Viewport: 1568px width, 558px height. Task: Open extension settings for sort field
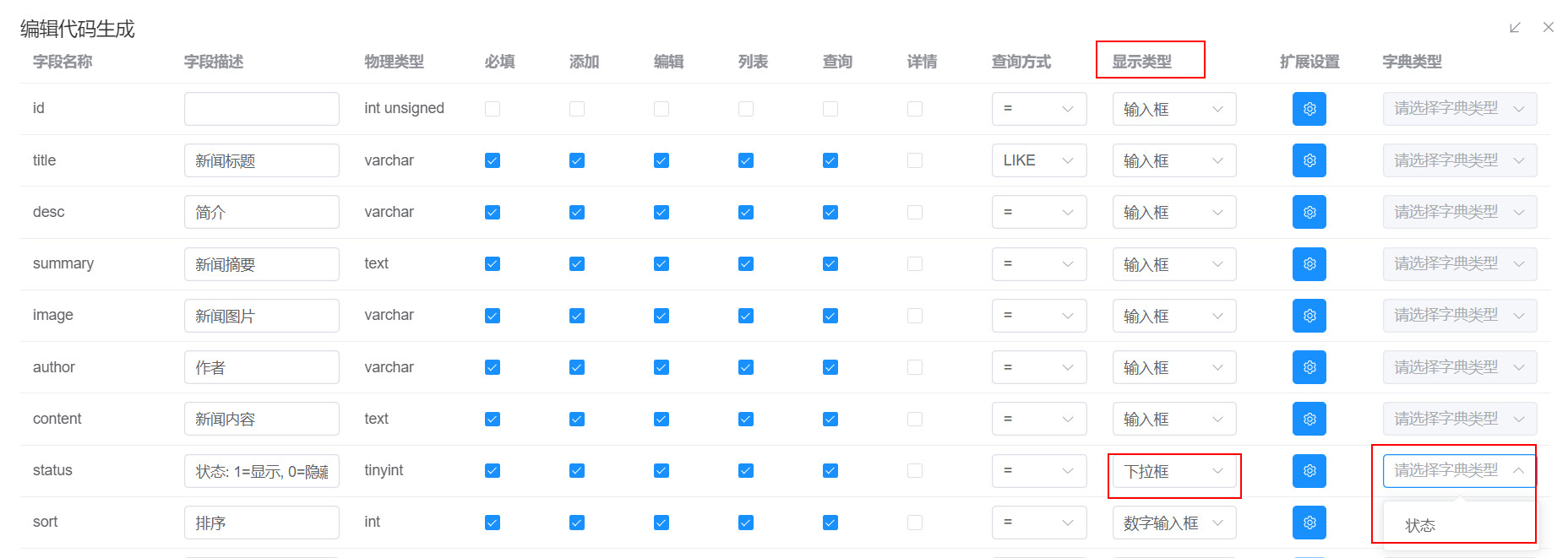(1309, 523)
